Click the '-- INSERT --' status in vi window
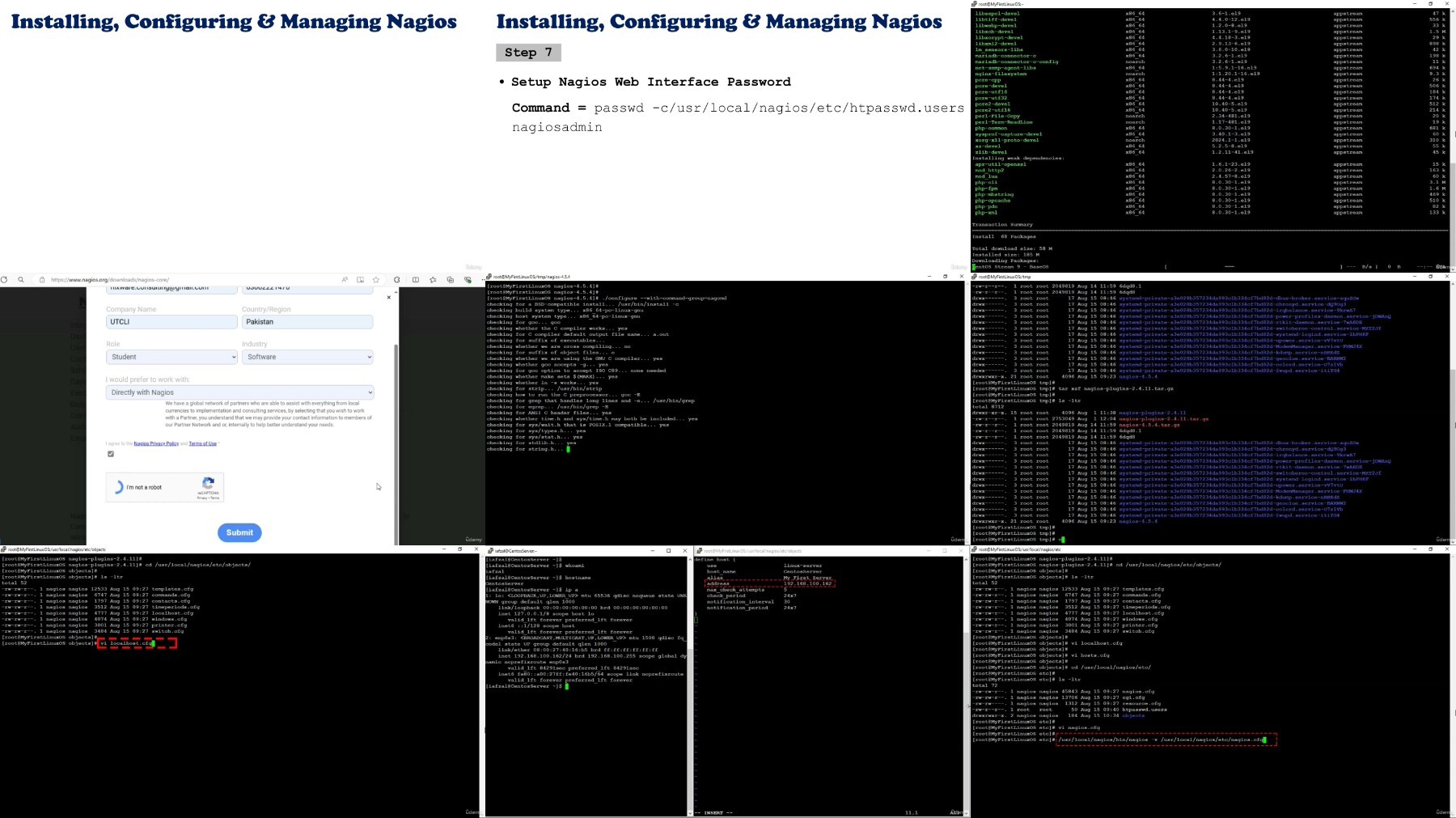 click(x=713, y=812)
